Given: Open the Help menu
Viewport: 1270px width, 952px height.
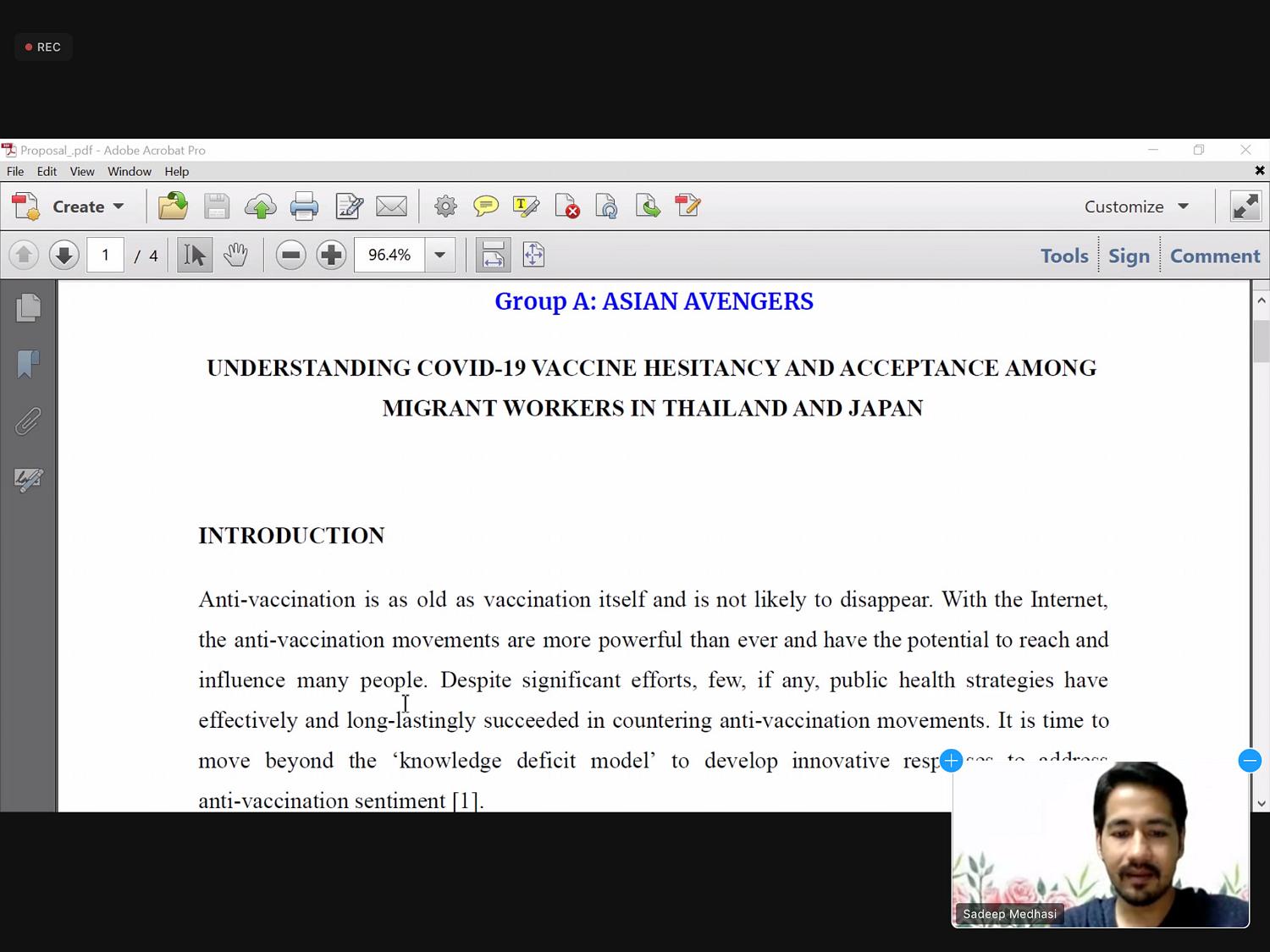Looking at the screenshot, I should click(177, 171).
